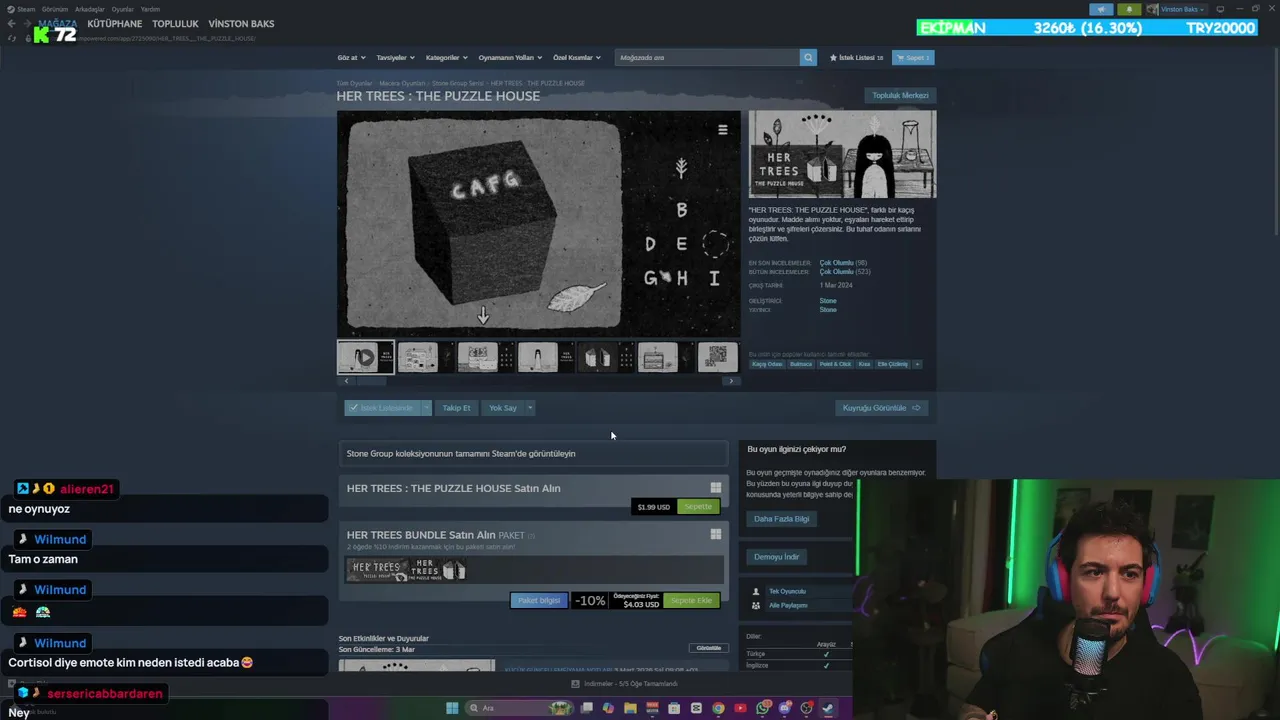Open the Göz at dropdown

(351, 57)
